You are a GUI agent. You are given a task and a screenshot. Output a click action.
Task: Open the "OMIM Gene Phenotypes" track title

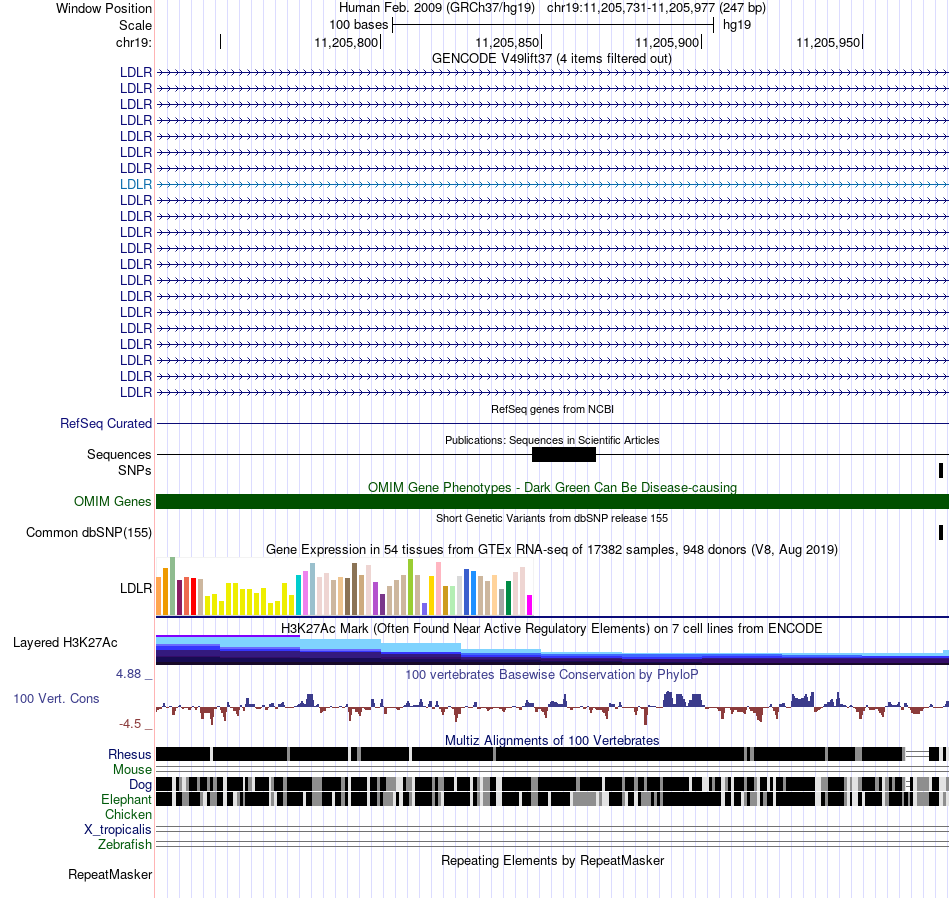click(552, 488)
